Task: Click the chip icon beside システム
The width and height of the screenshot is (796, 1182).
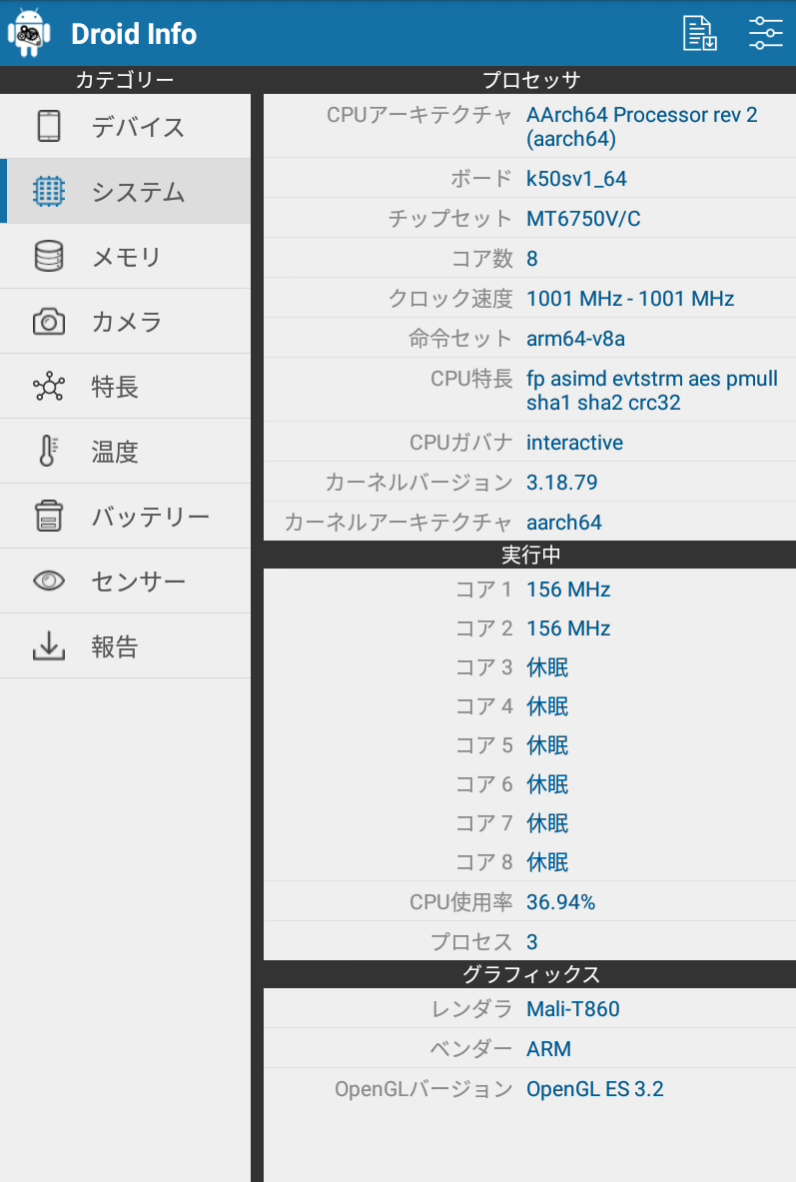Action: (49, 191)
